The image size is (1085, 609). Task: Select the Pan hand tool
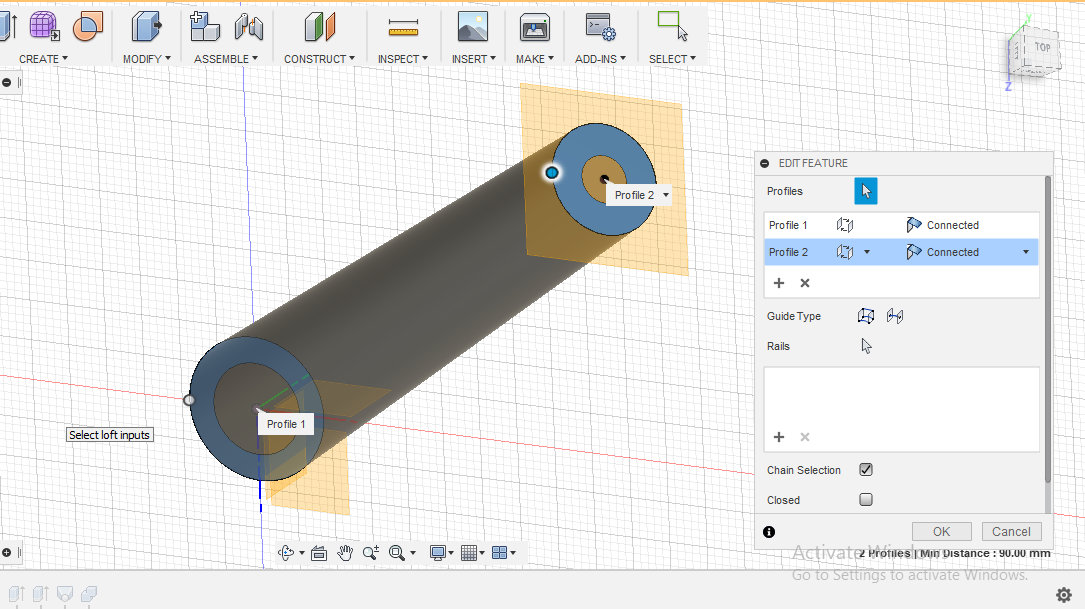coord(345,552)
